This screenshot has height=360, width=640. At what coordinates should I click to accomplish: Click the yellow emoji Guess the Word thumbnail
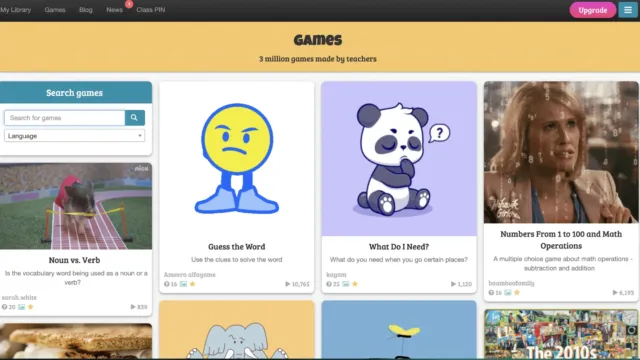(237, 159)
